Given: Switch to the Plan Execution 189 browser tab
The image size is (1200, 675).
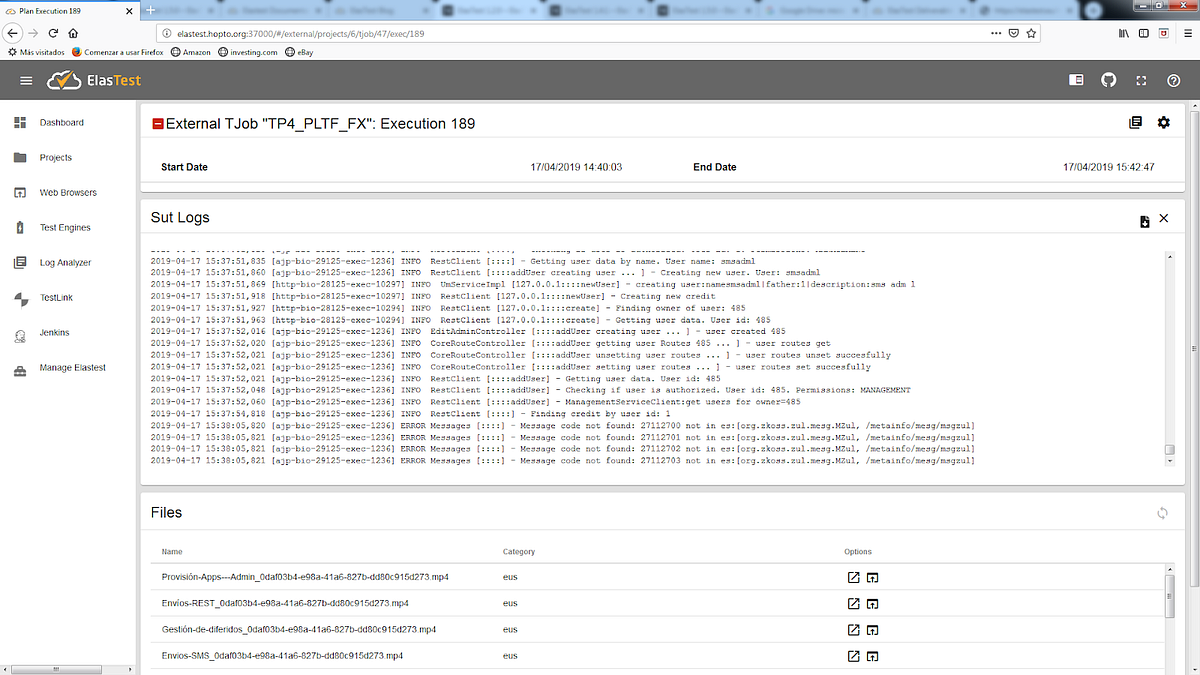Looking at the screenshot, I should tap(60, 11).
